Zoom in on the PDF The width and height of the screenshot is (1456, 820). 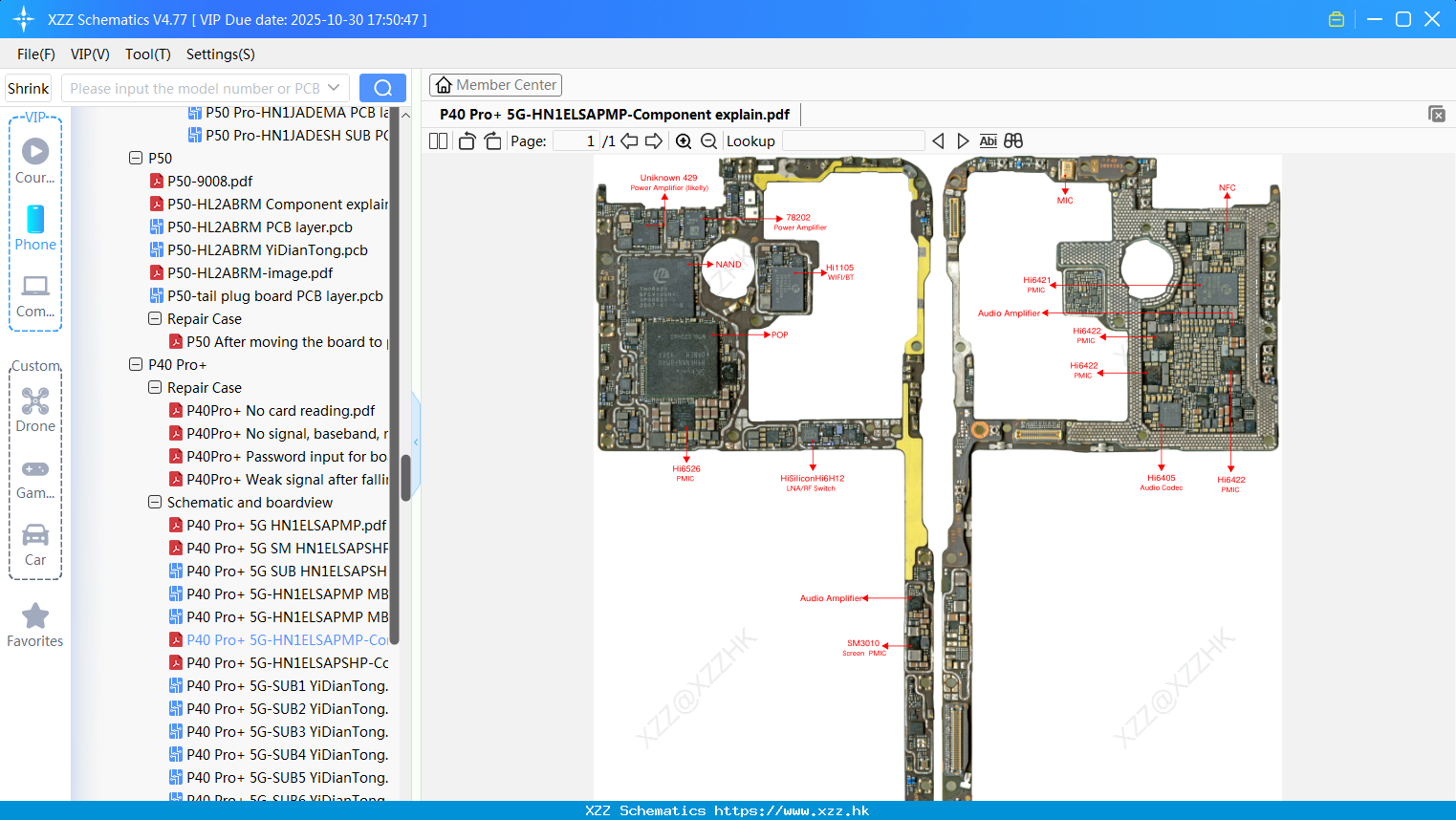click(x=684, y=141)
